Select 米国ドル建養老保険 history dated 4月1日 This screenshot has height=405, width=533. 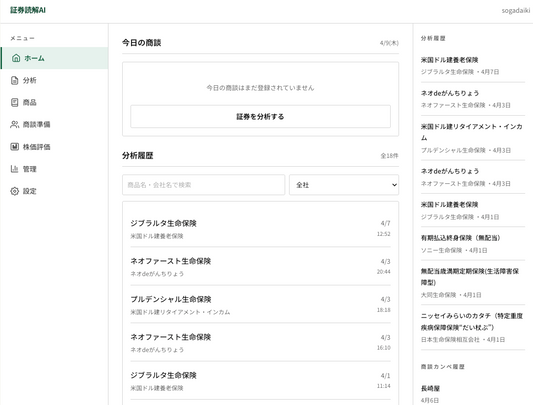[x=473, y=210]
